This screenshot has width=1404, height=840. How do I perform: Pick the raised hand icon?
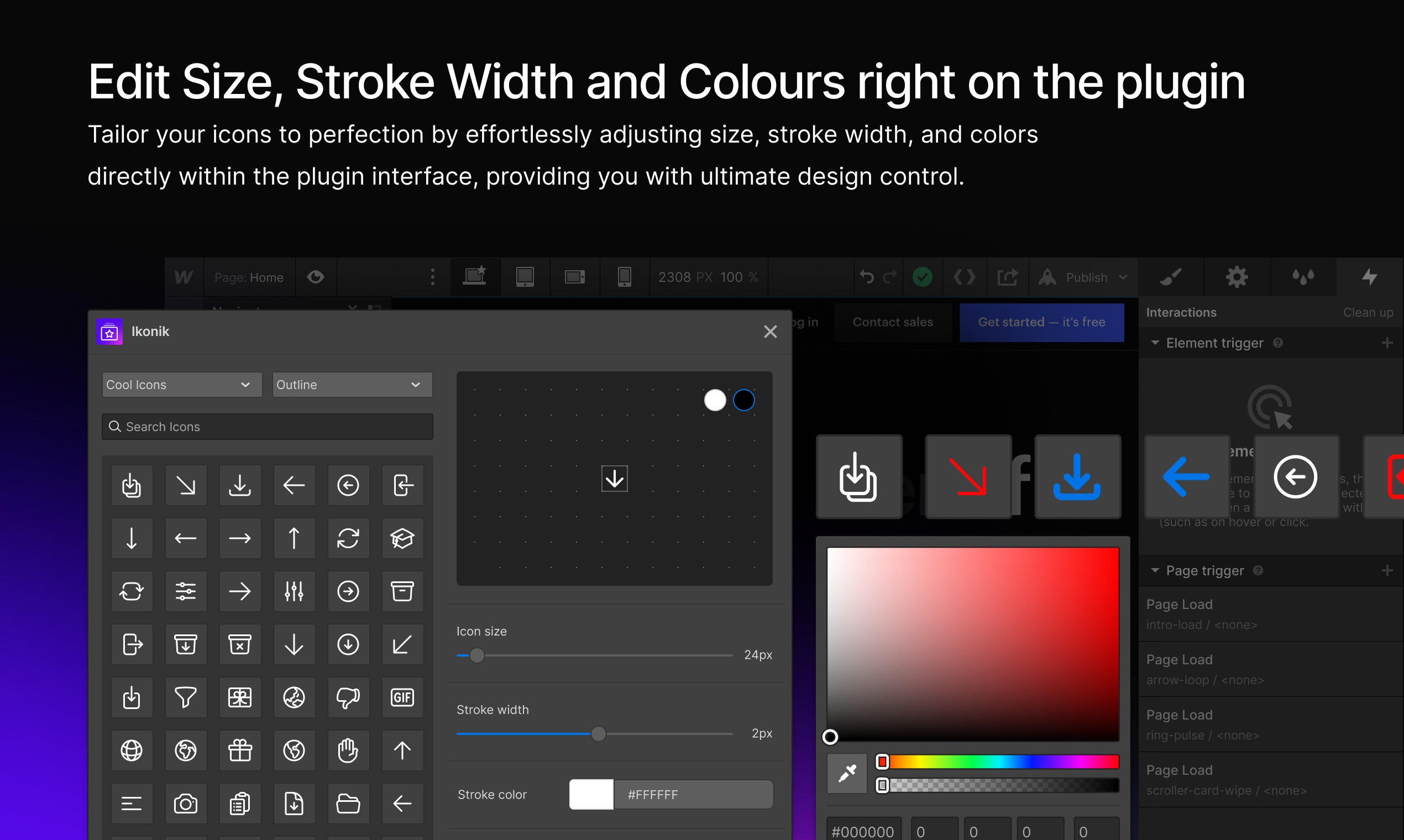[x=348, y=750]
